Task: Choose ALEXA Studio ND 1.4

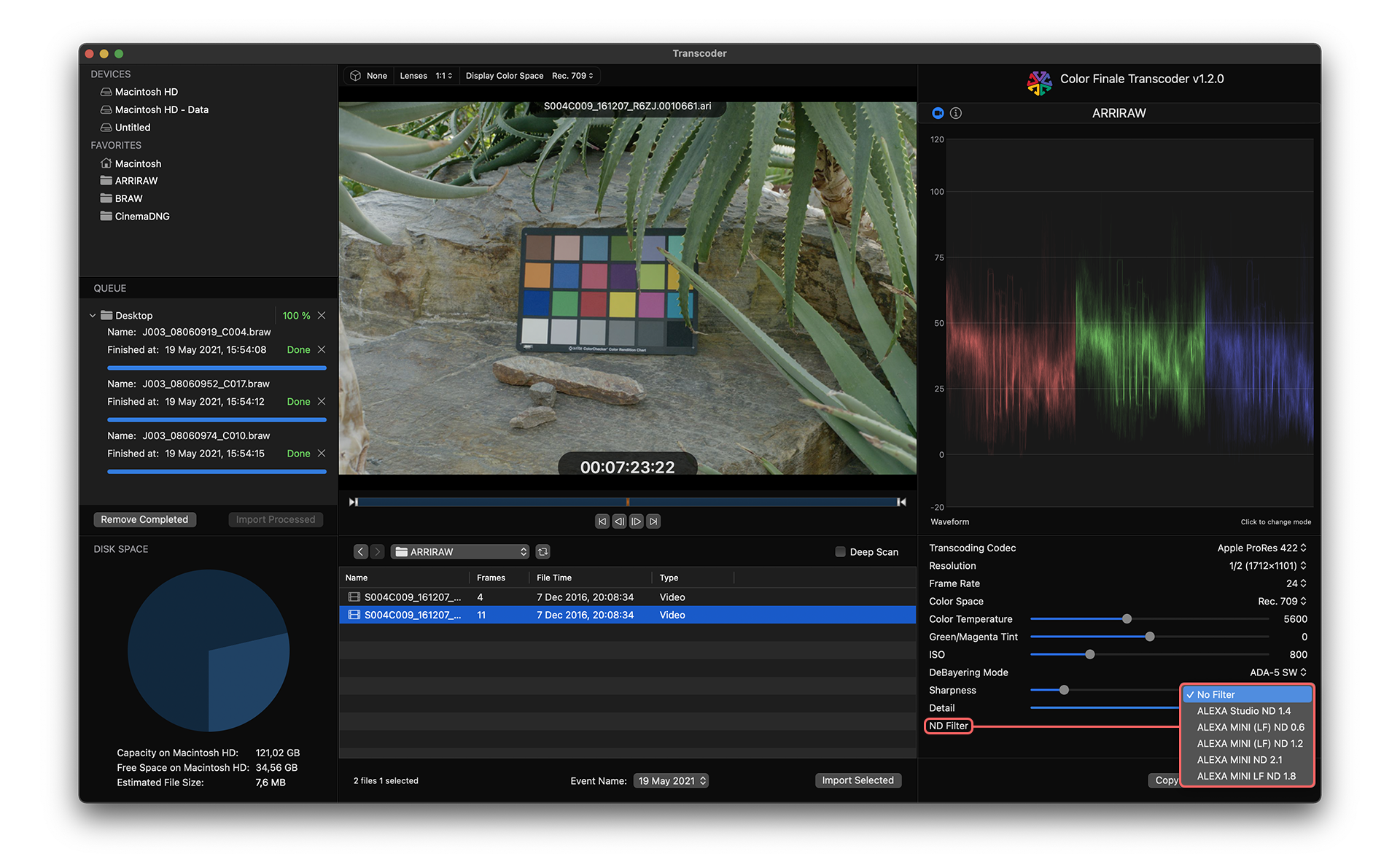Action: coord(1247,711)
